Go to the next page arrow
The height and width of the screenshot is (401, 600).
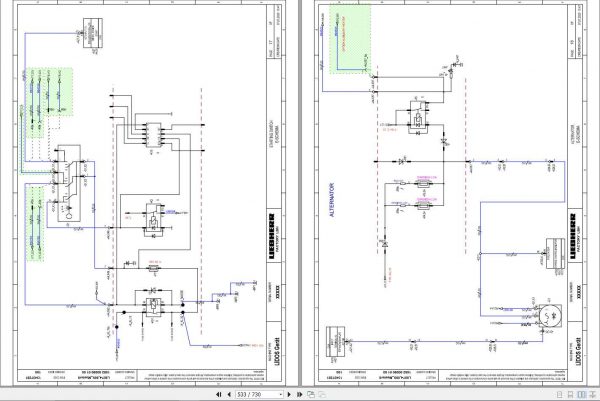[x=289, y=394]
